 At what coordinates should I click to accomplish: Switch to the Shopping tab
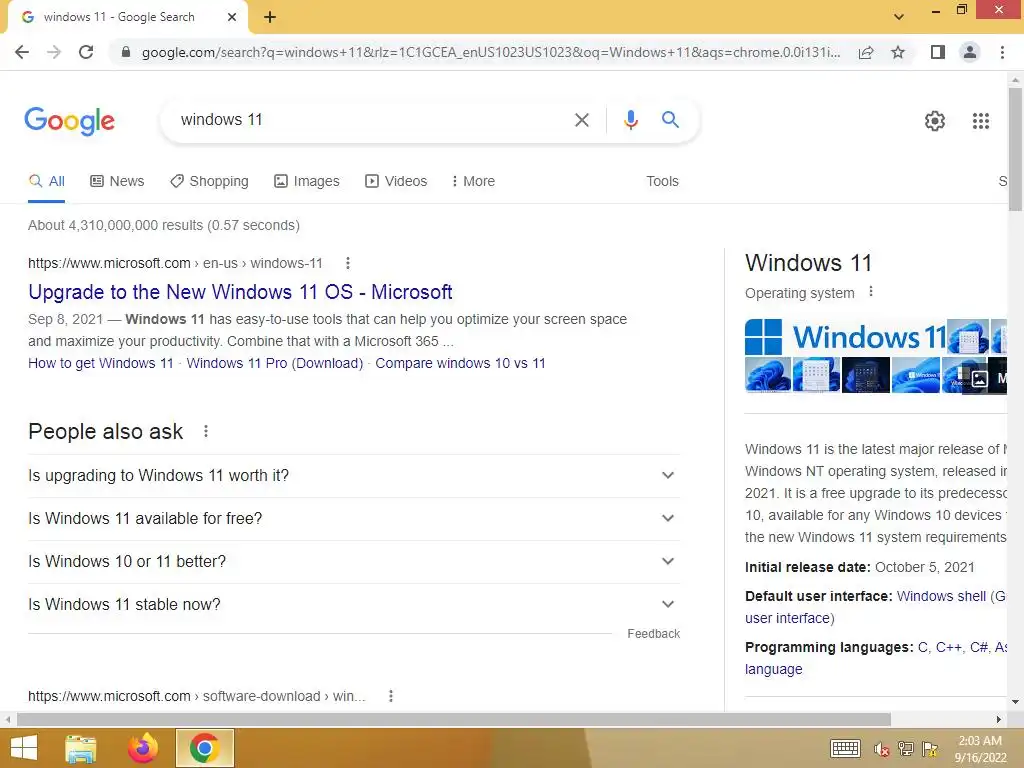[209, 182]
